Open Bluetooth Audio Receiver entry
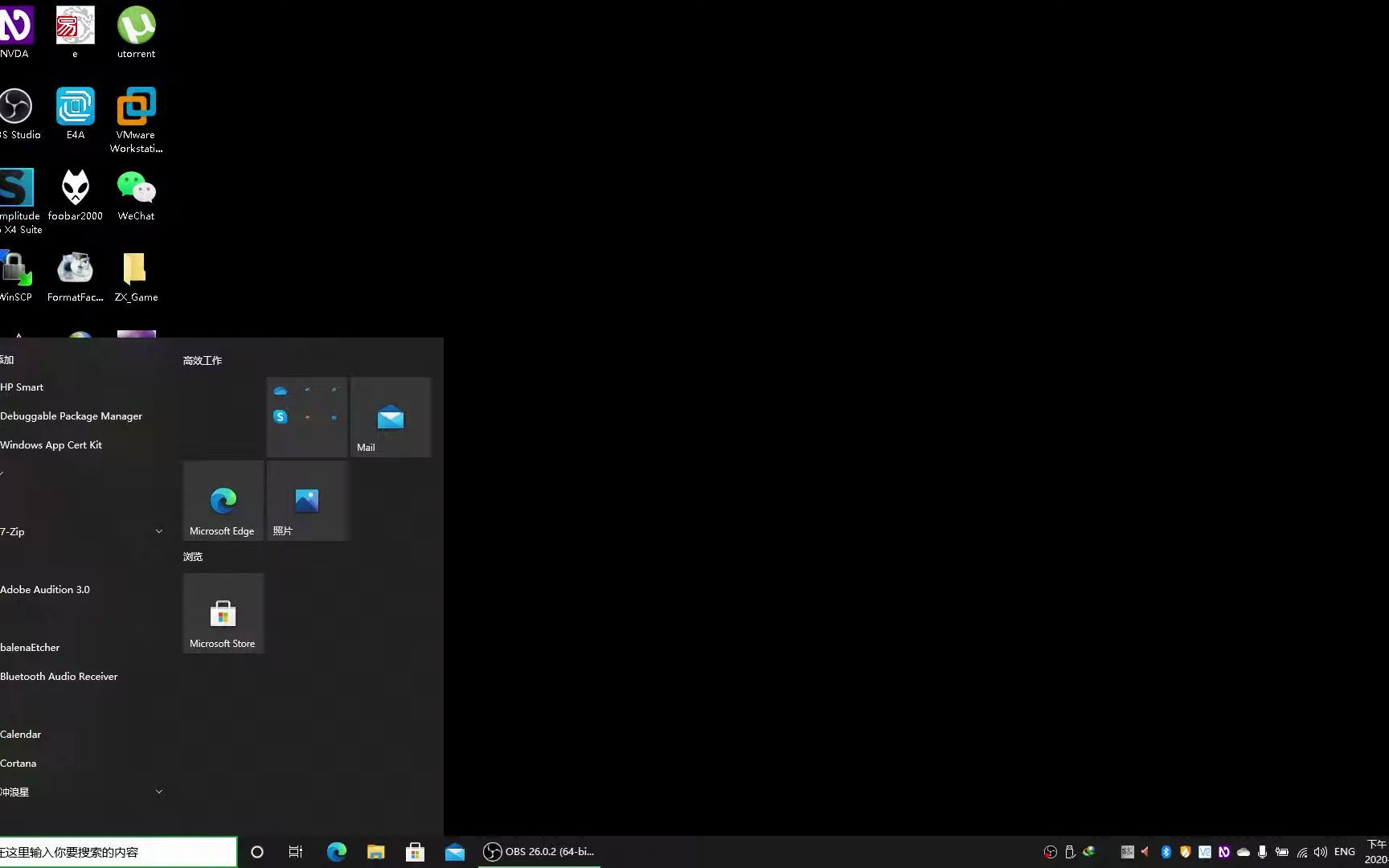Viewport: 1389px width, 868px height. pos(59,676)
